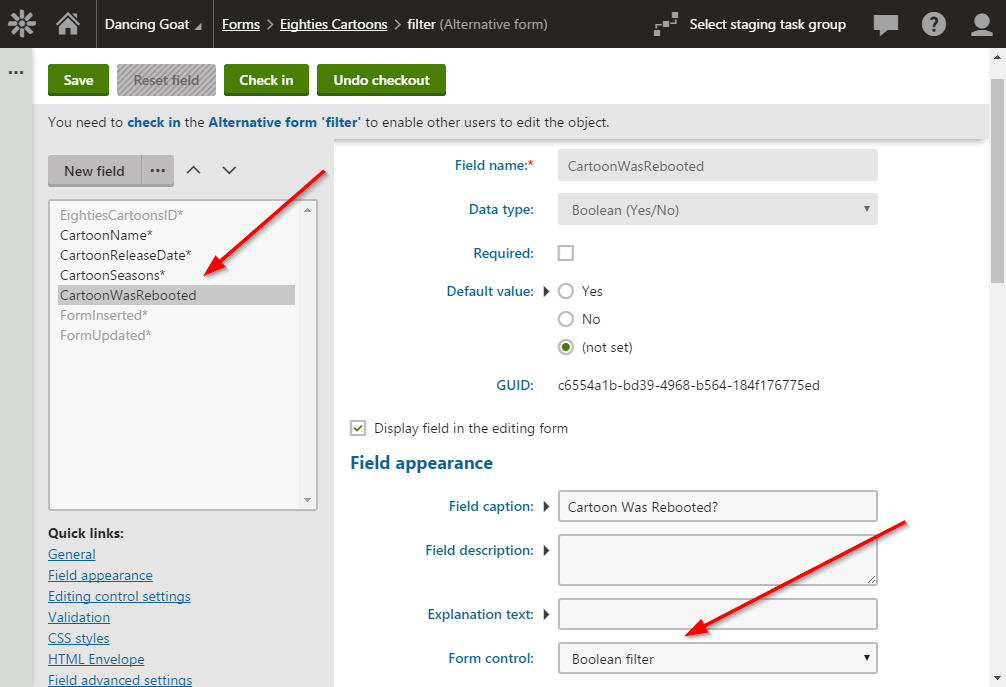Click the staging task group icon
The height and width of the screenshot is (687, 1006).
click(x=665, y=24)
